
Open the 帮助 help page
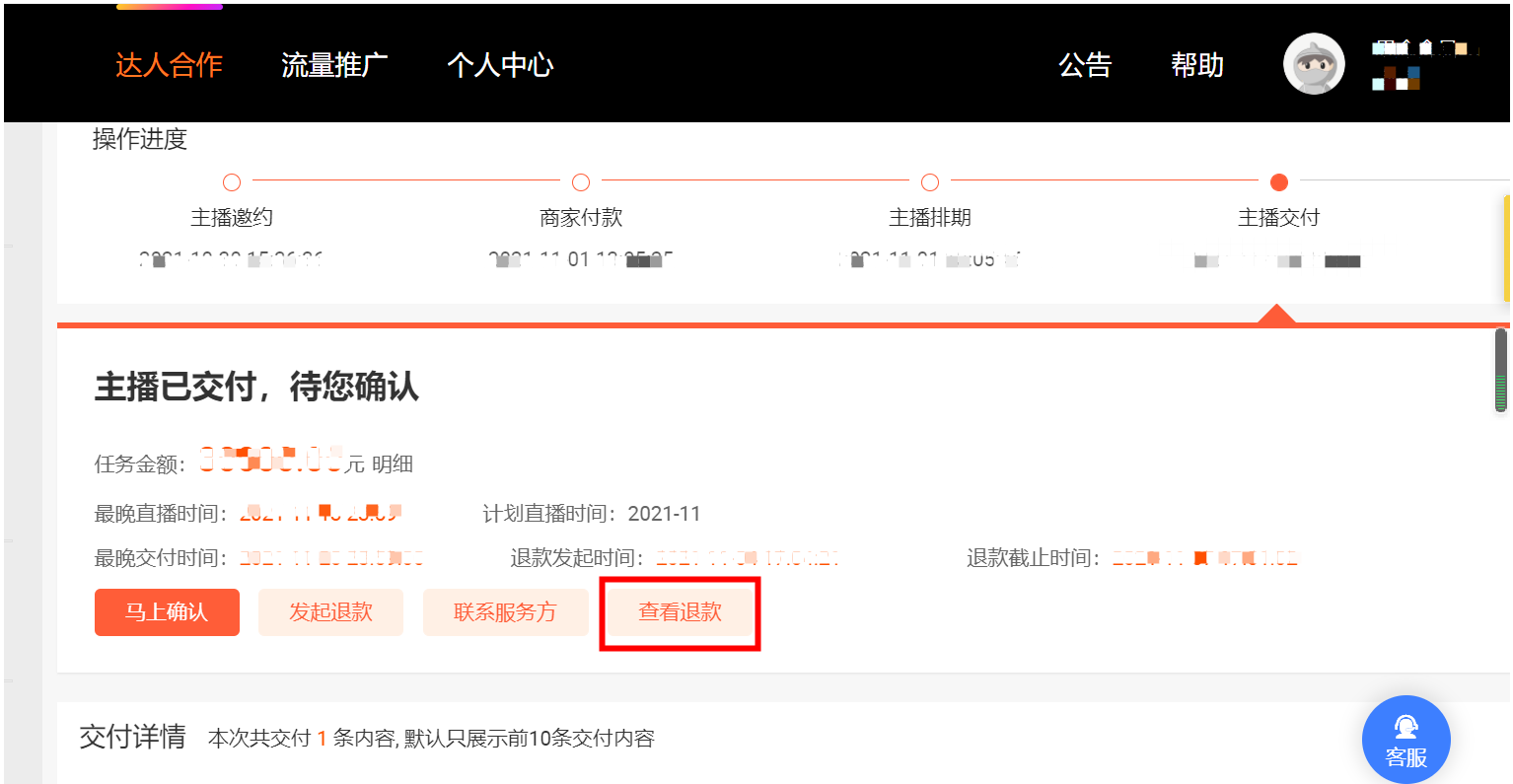(x=1197, y=65)
